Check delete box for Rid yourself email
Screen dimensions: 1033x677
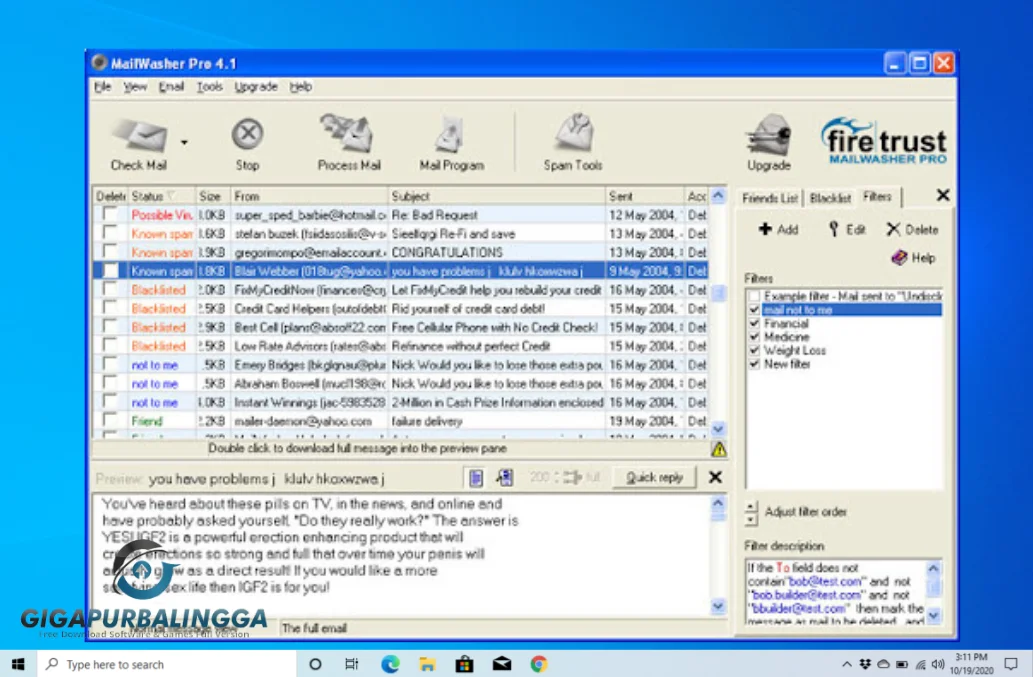click(110, 308)
